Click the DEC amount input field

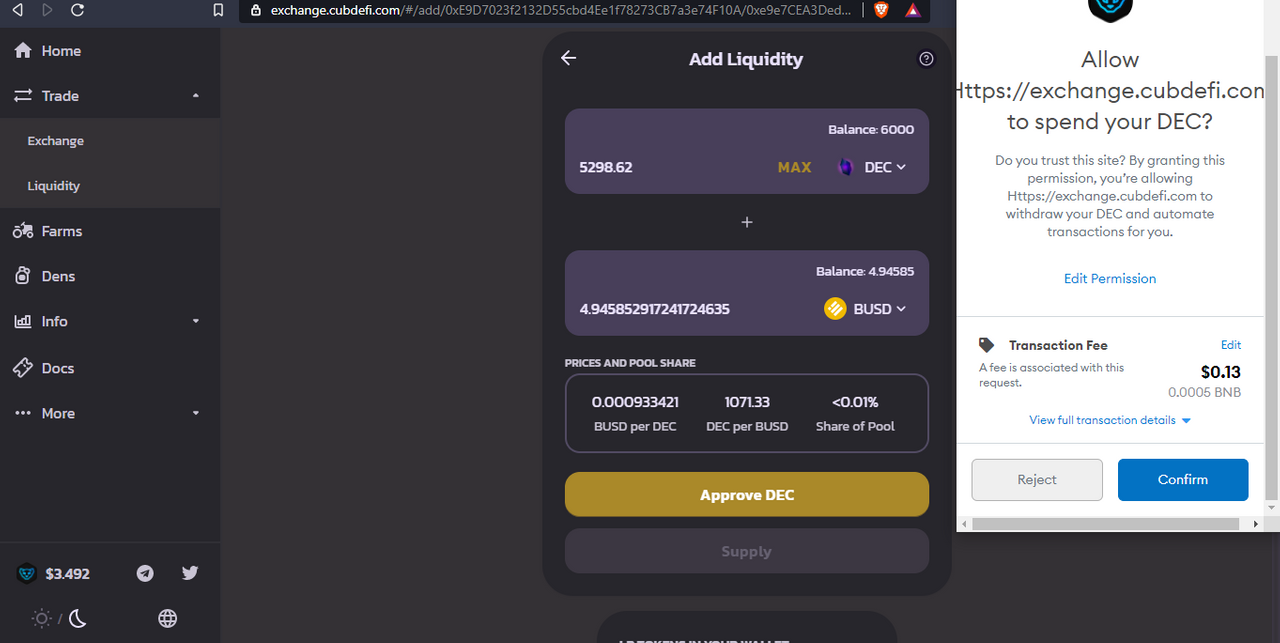pyautogui.click(x=670, y=167)
